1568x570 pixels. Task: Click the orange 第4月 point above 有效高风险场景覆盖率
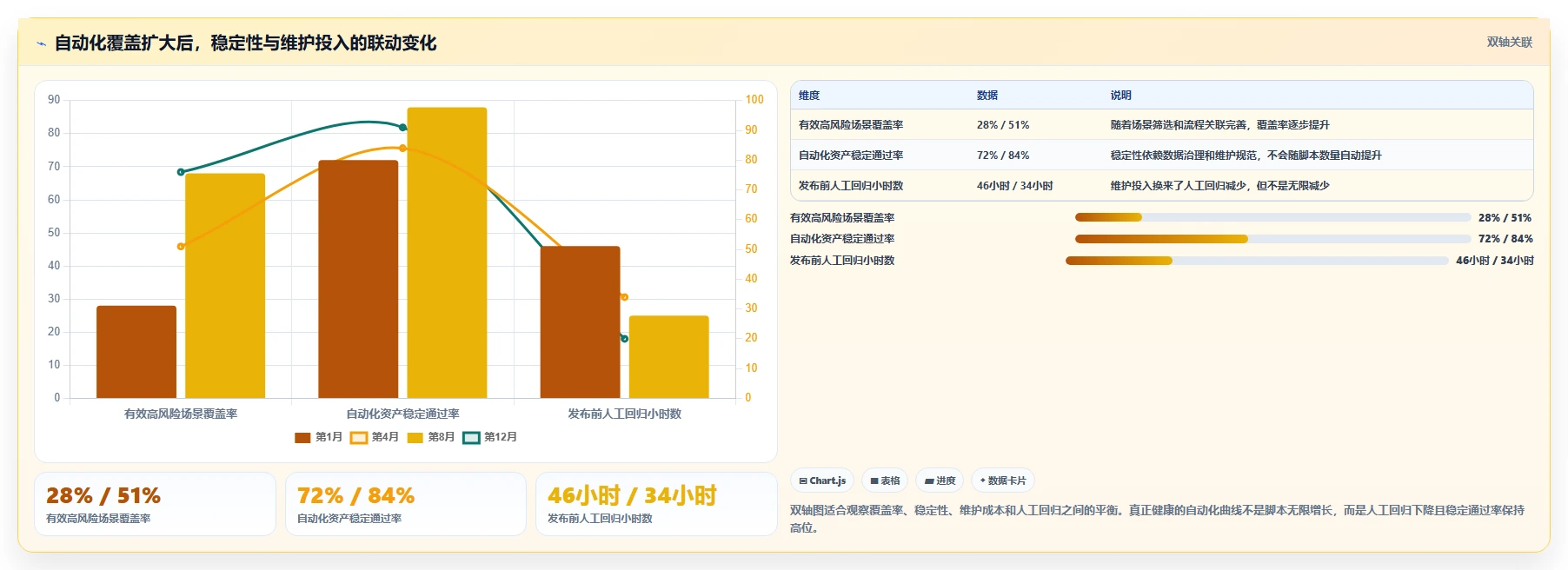coord(181,247)
